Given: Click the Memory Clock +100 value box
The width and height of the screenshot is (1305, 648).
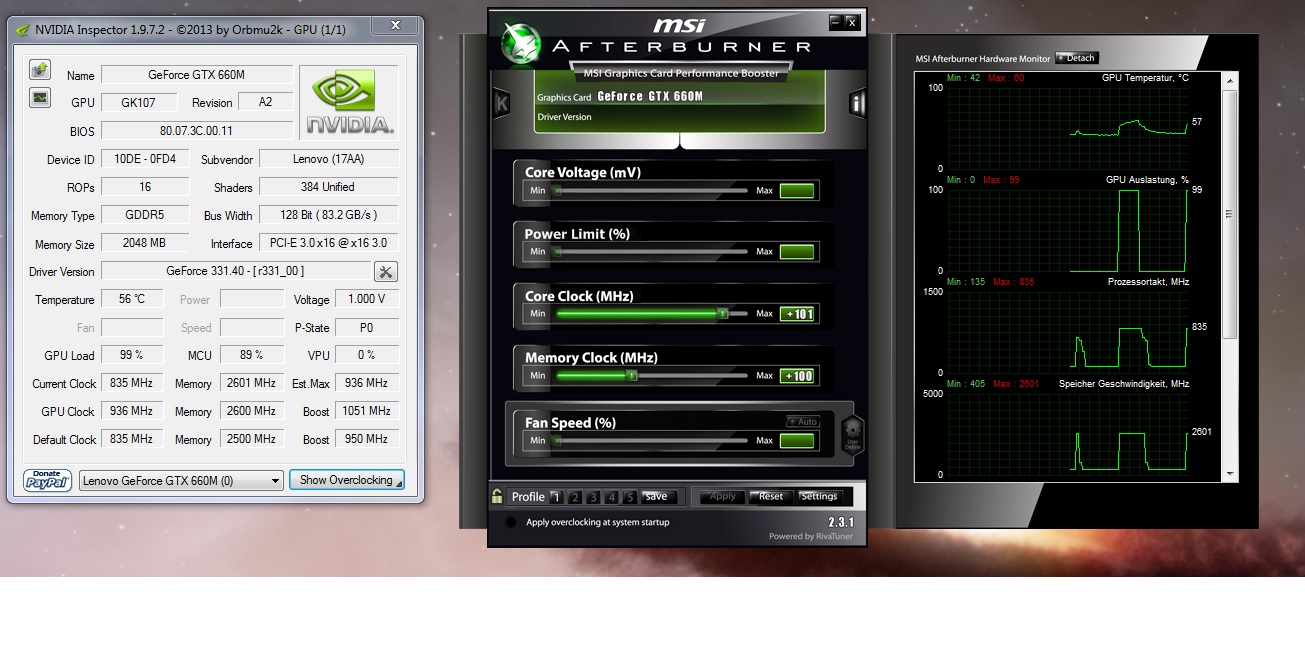Looking at the screenshot, I should point(798,376).
